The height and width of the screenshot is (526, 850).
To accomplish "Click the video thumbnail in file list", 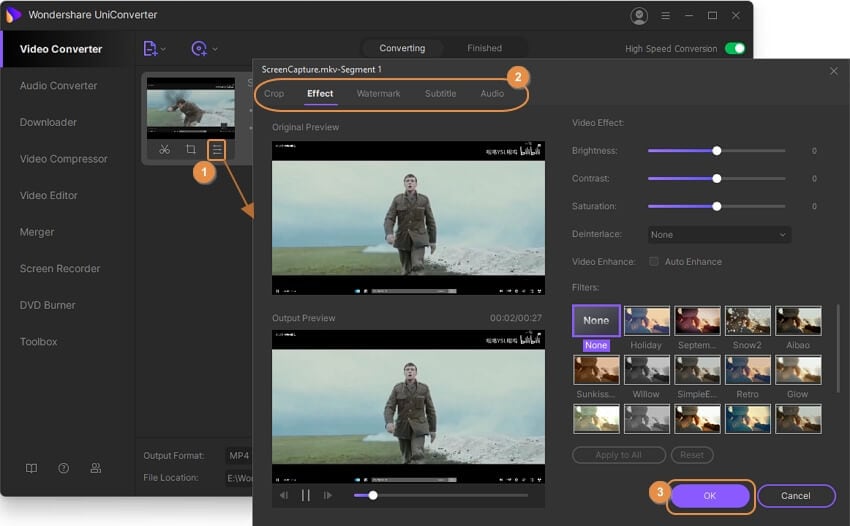I will 191,108.
